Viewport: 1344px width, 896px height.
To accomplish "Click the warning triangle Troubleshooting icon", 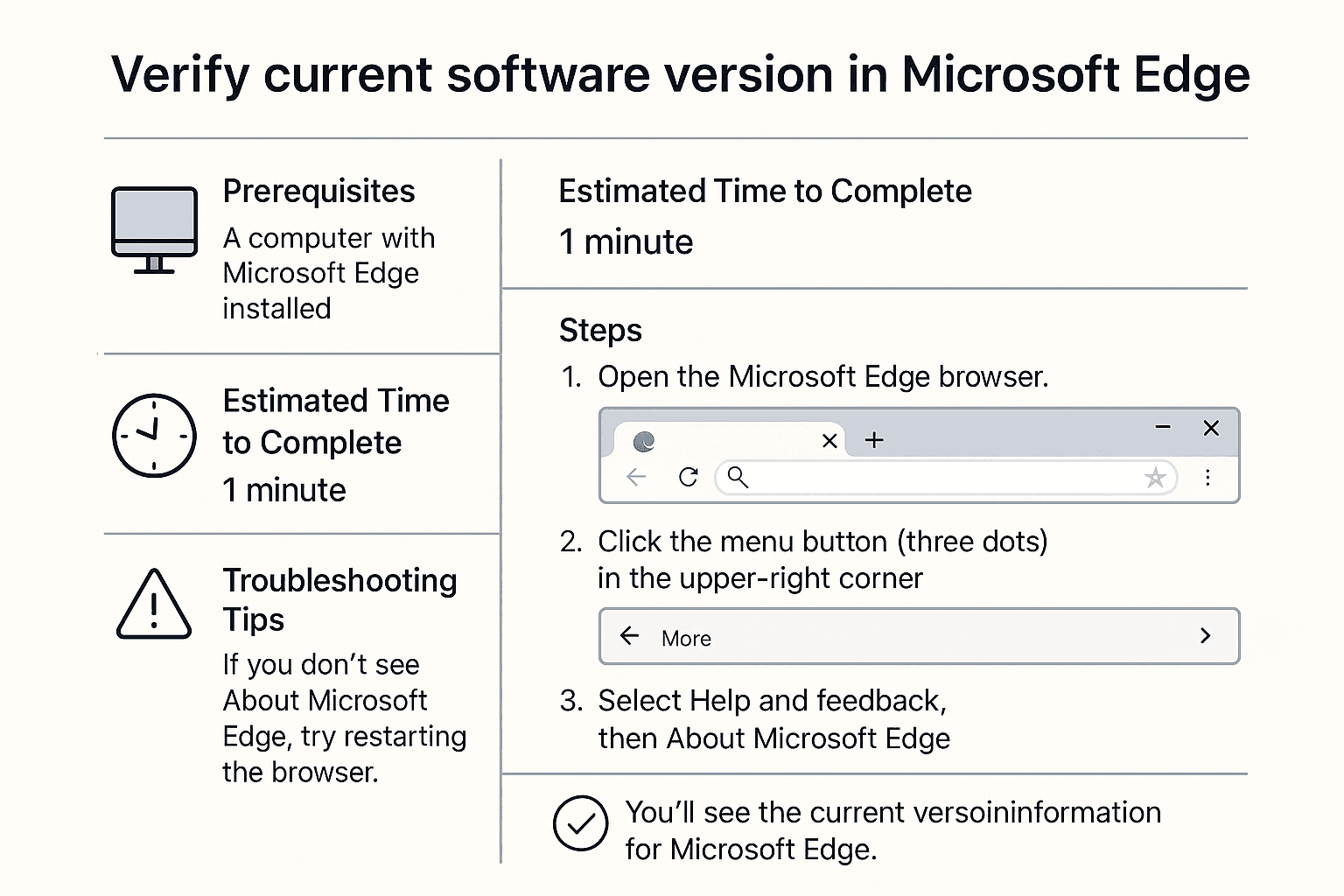I will [154, 605].
